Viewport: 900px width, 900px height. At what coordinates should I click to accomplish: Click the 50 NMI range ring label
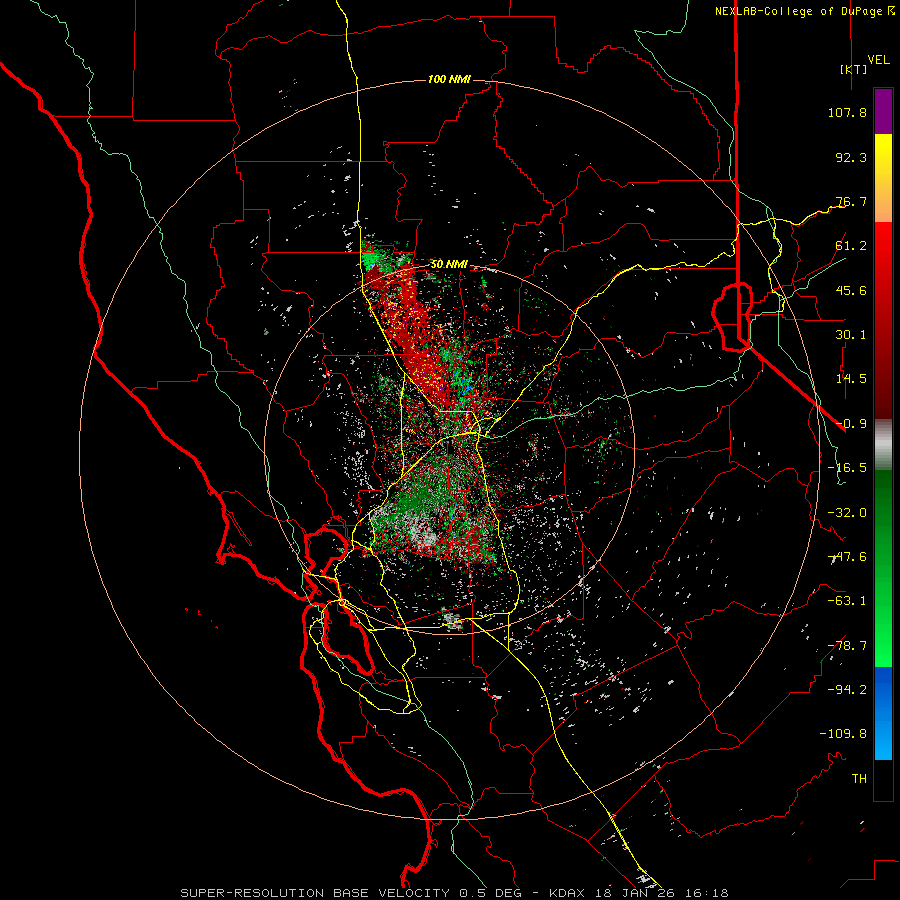point(449,264)
